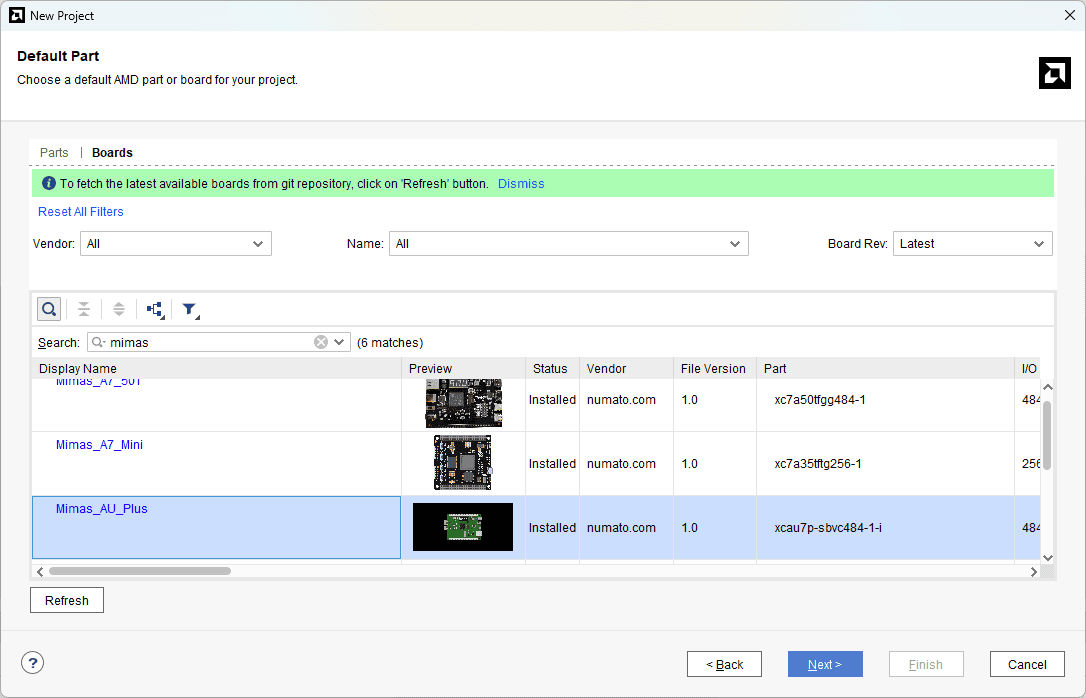The height and width of the screenshot is (698, 1086).
Task: Open the filter funnel icon
Action: point(189,310)
